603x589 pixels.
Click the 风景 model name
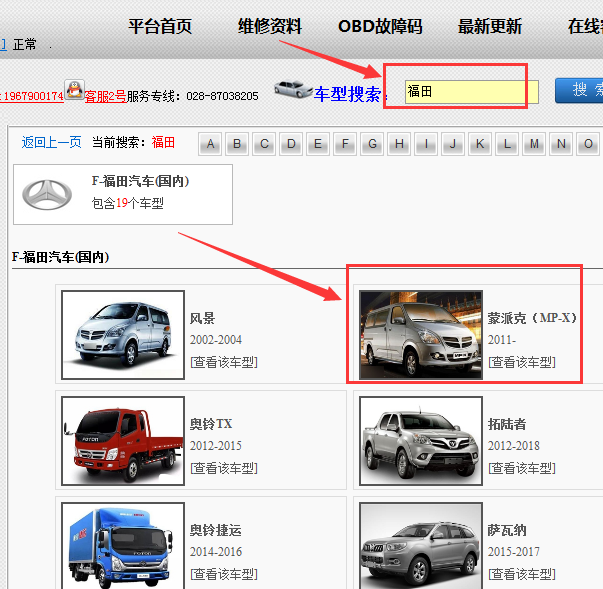pos(202,318)
